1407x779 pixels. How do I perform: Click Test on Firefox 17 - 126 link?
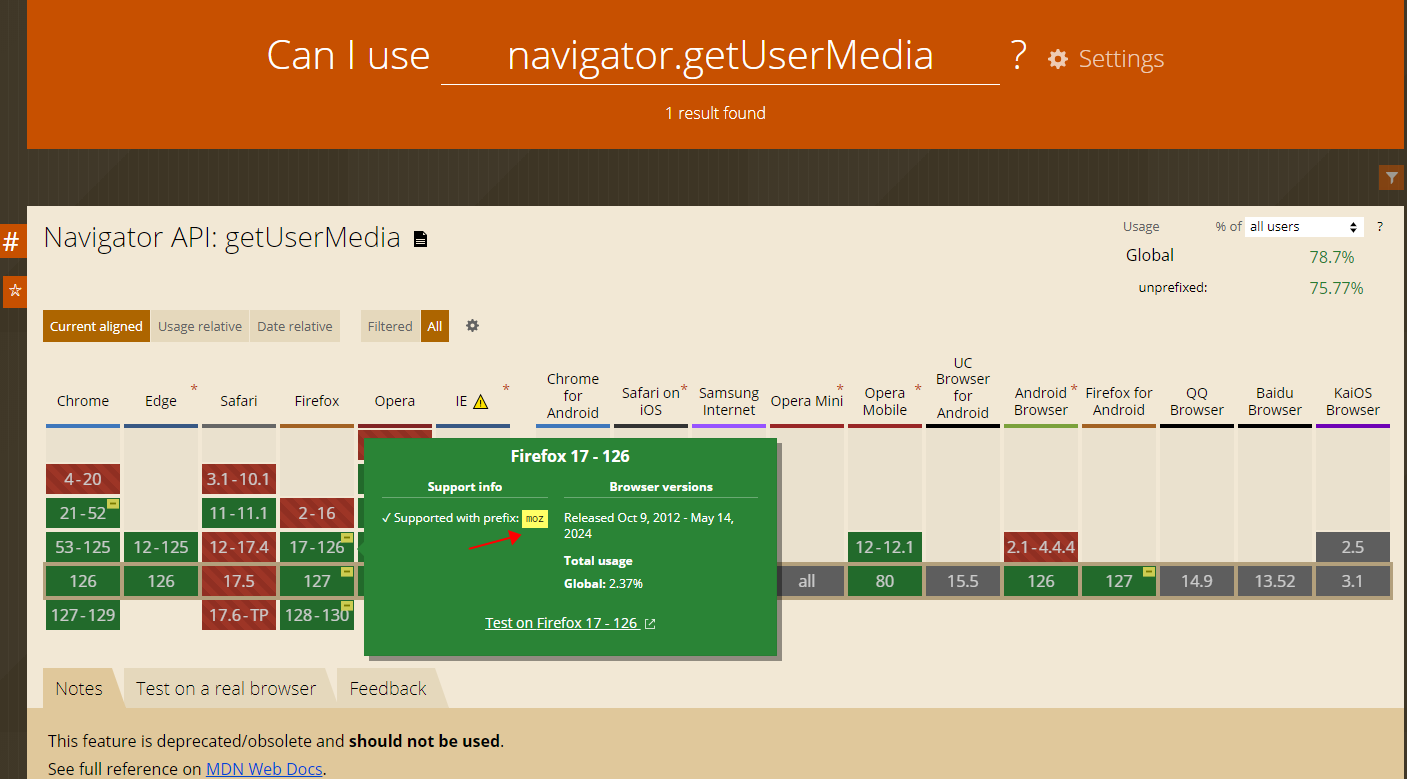point(561,623)
